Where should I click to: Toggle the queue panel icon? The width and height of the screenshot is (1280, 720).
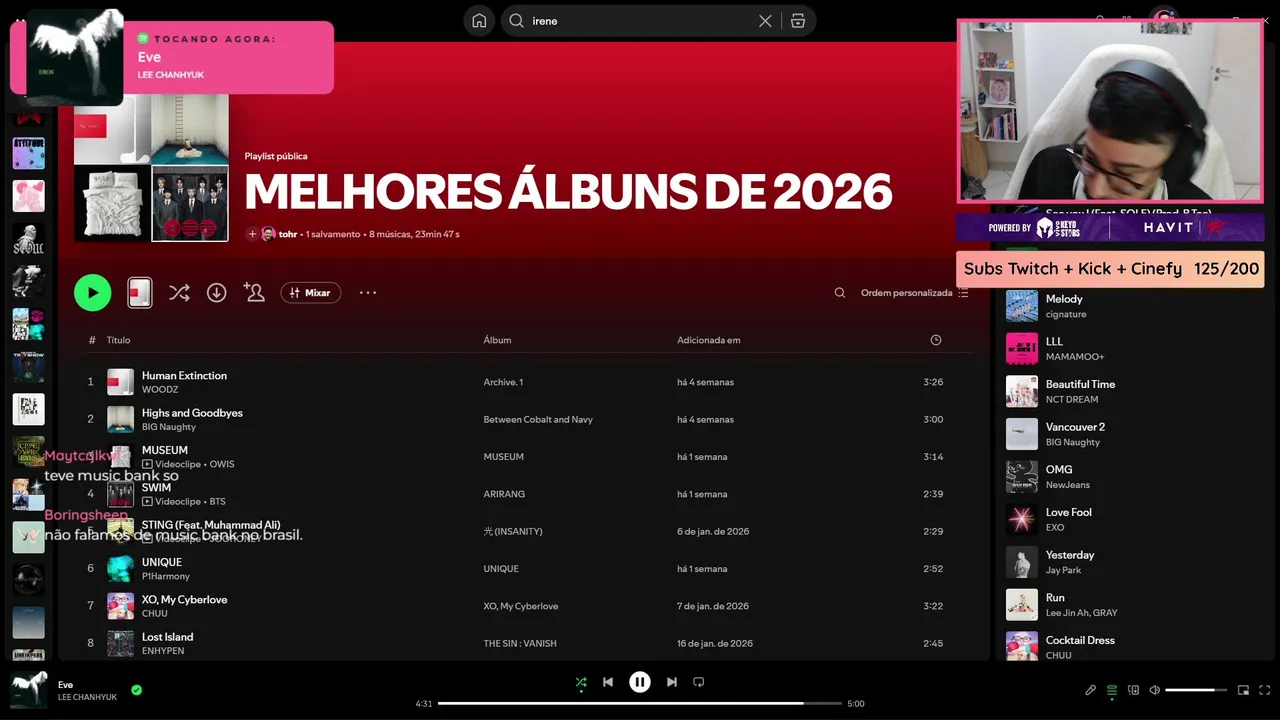point(1112,690)
